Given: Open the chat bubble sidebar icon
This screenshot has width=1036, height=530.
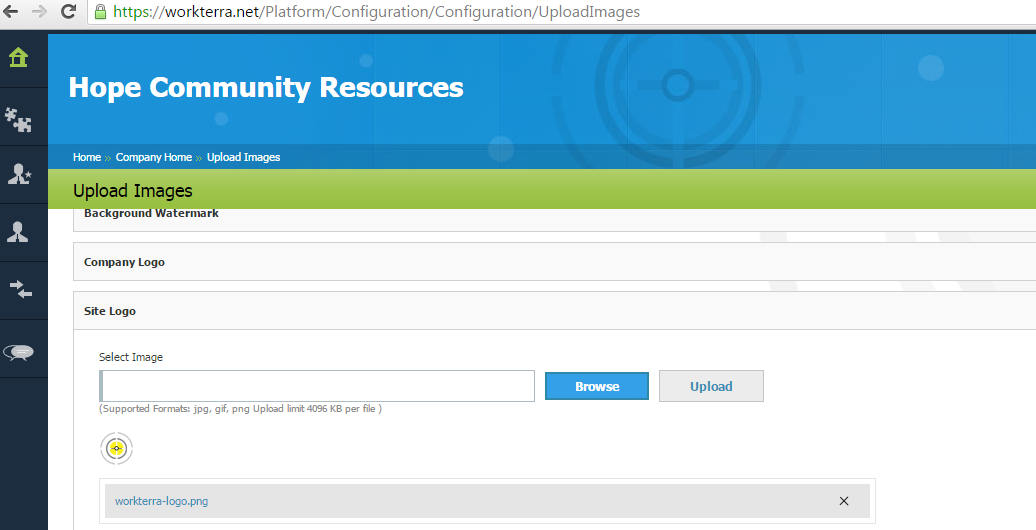Looking at the screenshot, I should click(x=18, y=352).
